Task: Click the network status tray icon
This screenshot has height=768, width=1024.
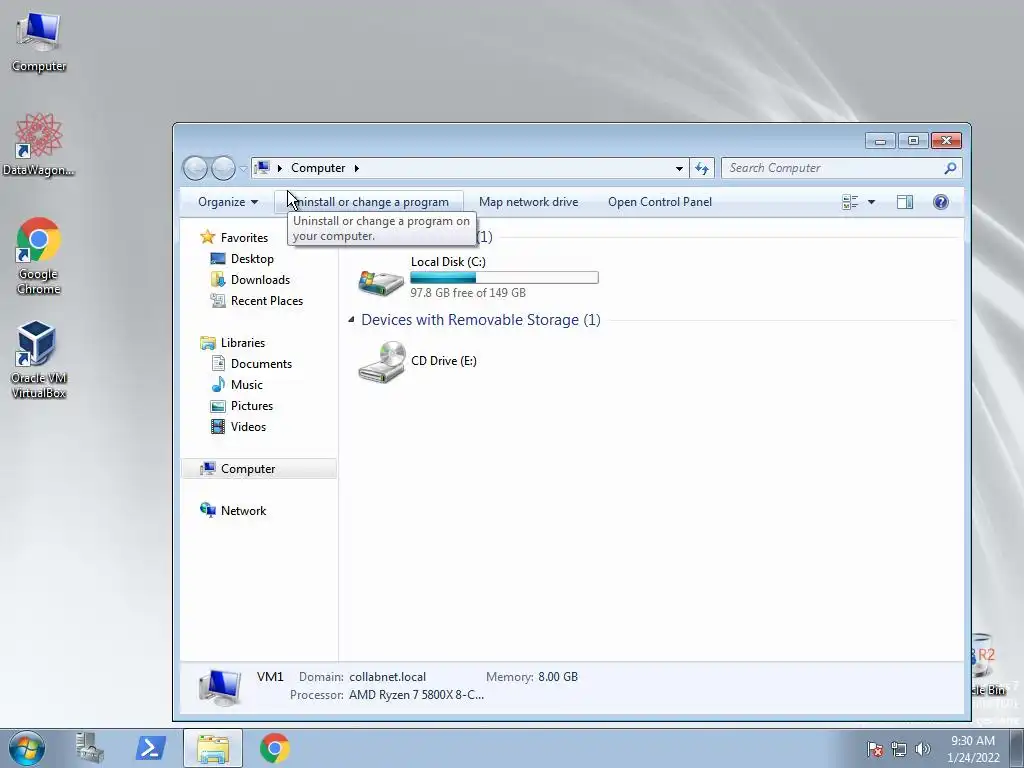Action: coord(899,750)
